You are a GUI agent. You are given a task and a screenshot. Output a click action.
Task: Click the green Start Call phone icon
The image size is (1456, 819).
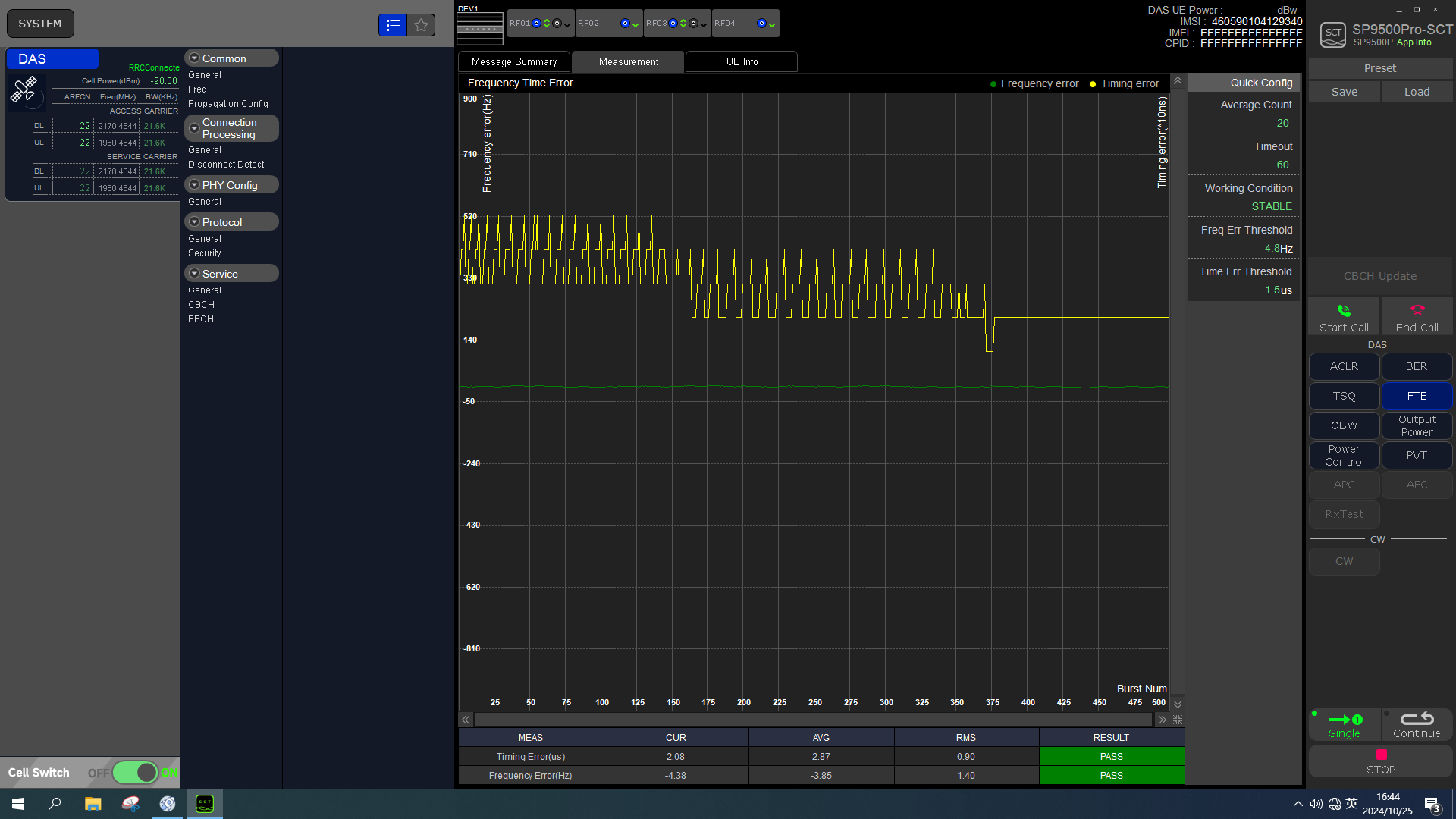pos(1344,310)
